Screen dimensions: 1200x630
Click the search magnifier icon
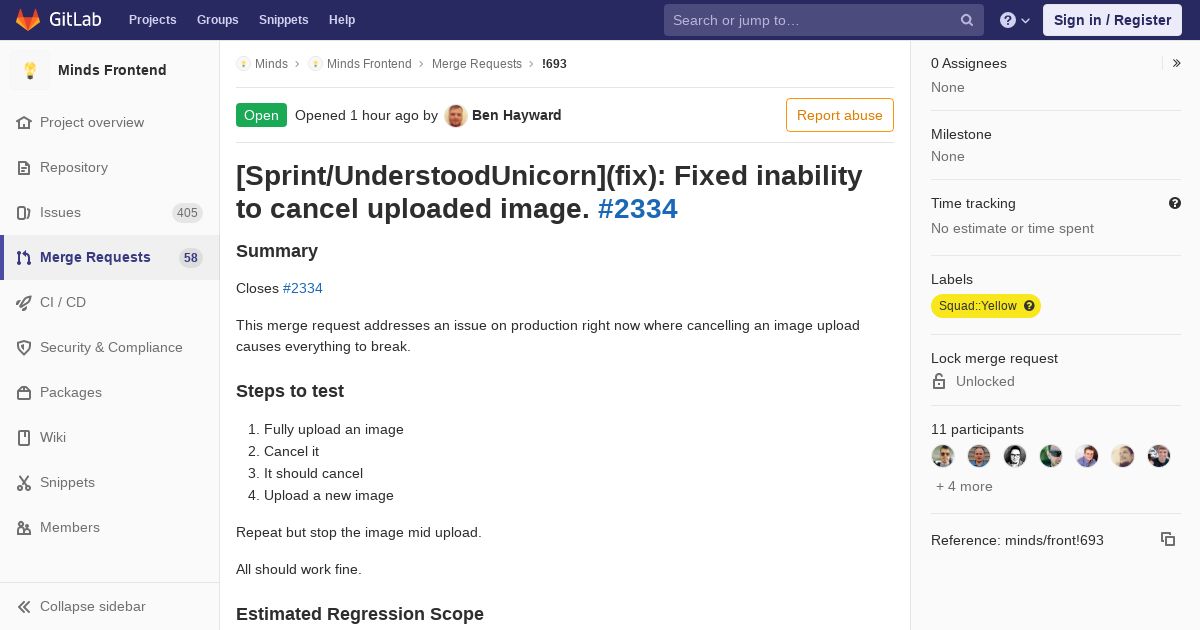(x=967, y=20)
